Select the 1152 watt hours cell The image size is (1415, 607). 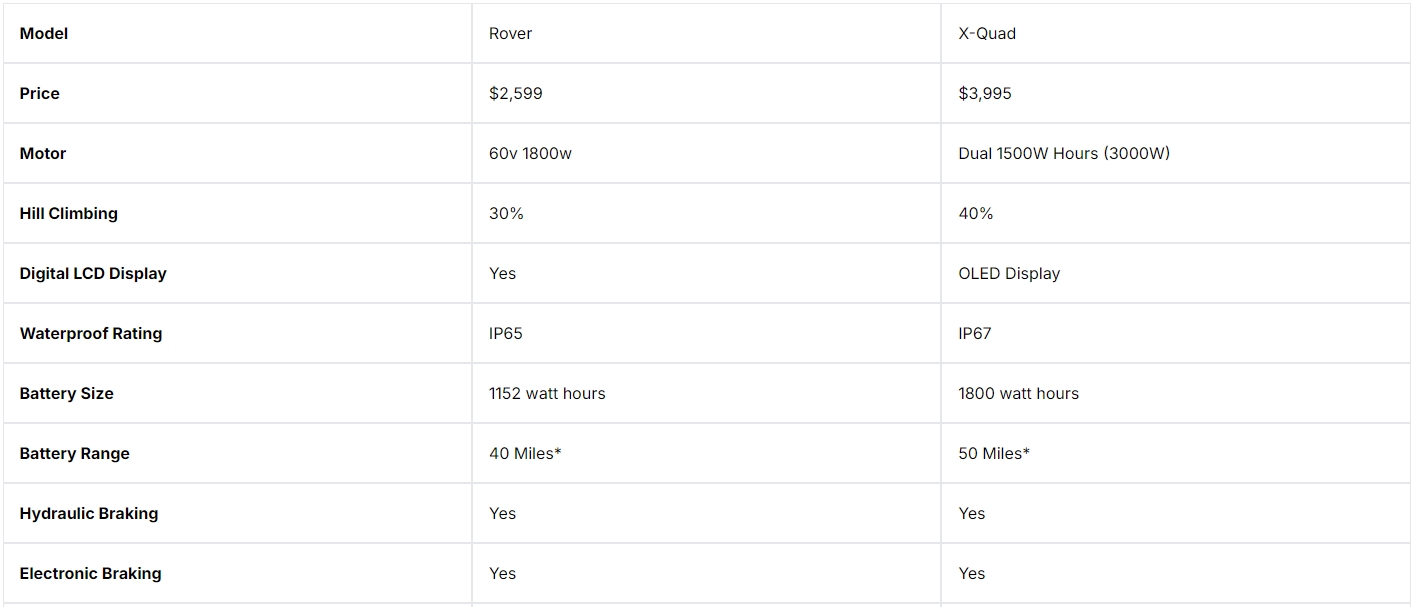pyautogui.click(x=547, y=393)
